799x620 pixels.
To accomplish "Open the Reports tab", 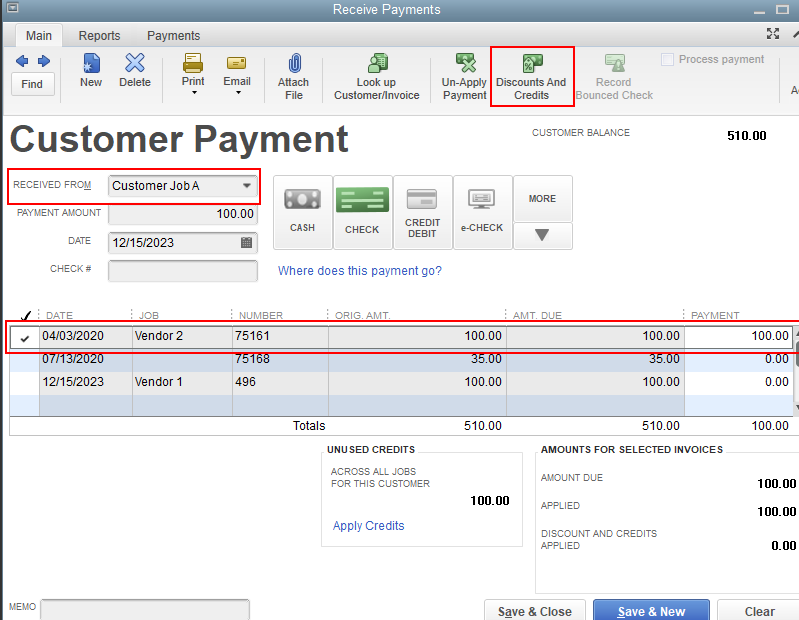I will click(x=99, y=36).
